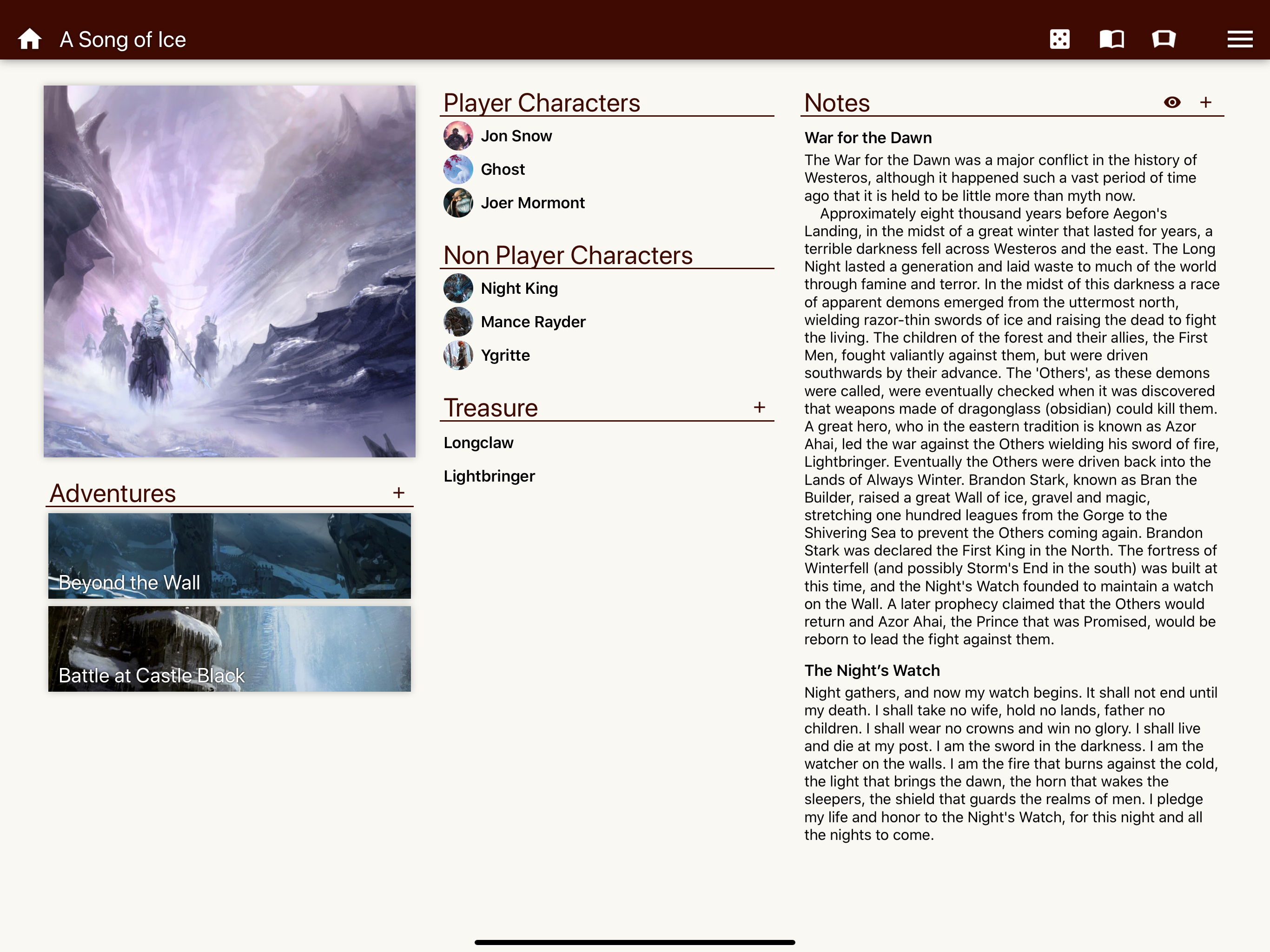
Task: Open Beyond the Wall adventure card
Action: point(229,556)
